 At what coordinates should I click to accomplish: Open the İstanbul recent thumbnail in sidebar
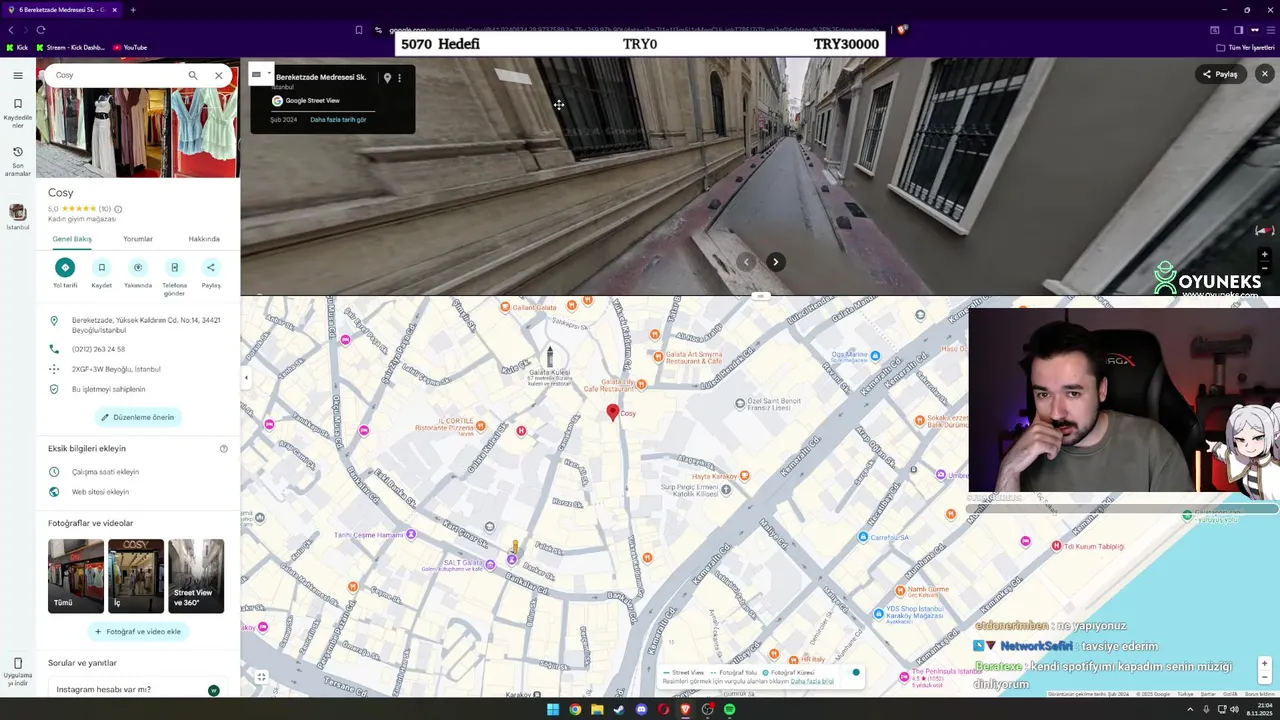[18, 216]
